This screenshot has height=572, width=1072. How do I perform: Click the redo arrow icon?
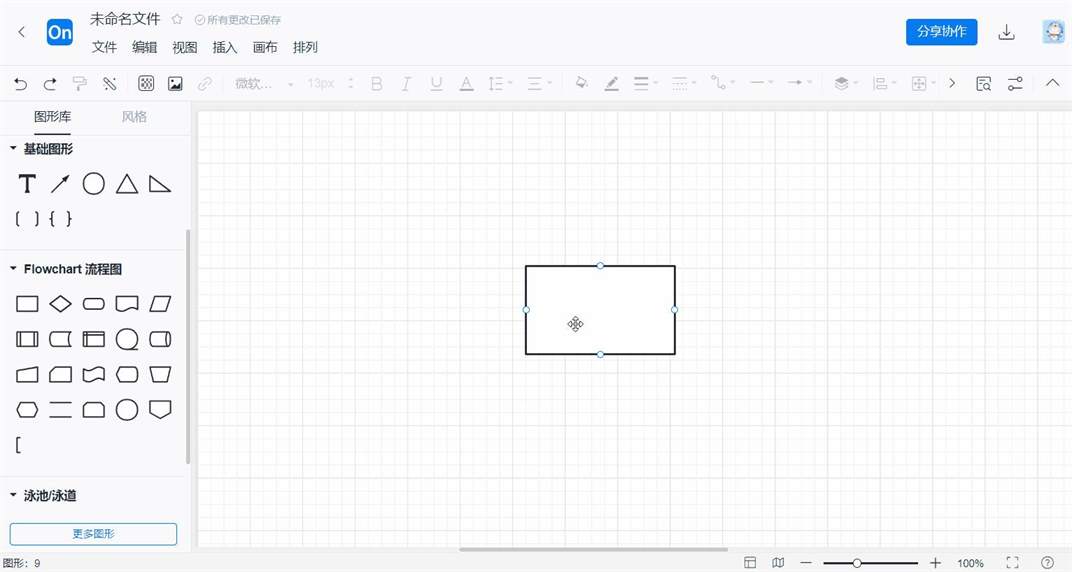tap(50, 84)
